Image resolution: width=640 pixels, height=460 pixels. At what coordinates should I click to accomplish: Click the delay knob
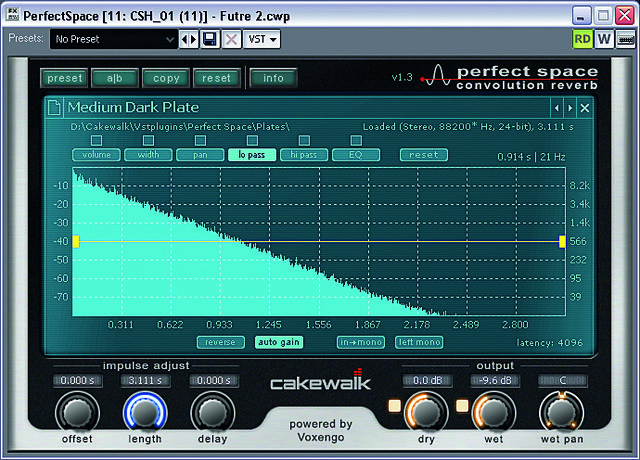pos(213,413)
